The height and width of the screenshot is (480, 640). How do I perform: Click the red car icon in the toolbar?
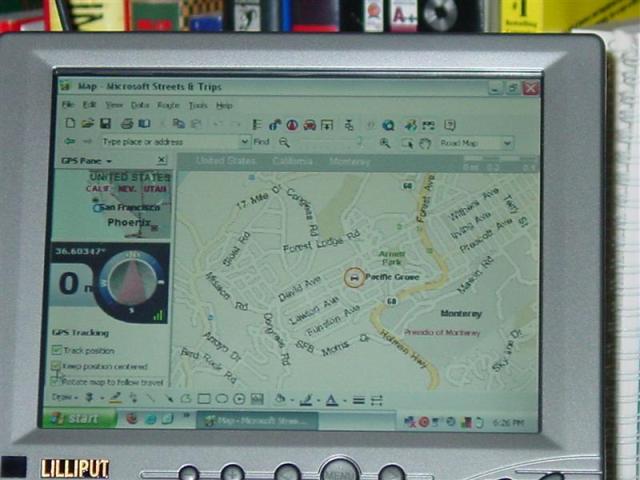tap(310, 125)
